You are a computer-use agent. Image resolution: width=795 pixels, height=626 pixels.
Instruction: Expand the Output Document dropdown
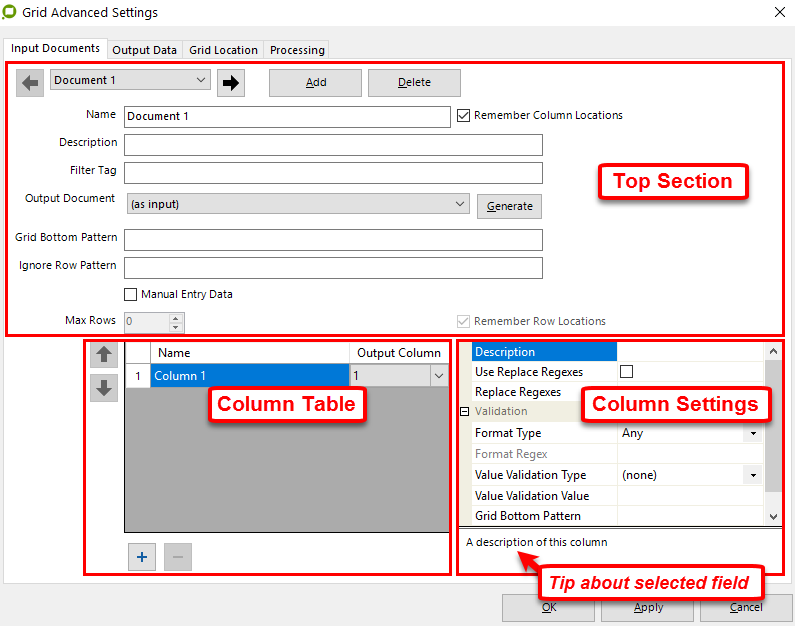[460, 204]
